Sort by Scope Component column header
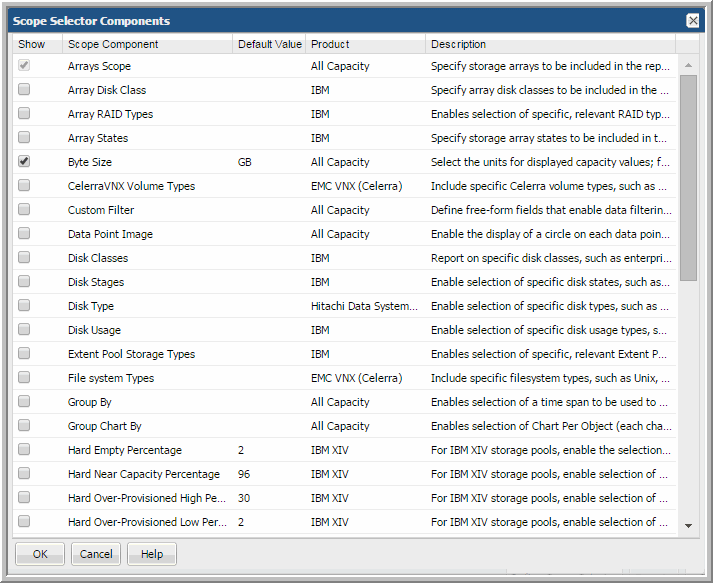Viewport: 713px width, 583px height. tap(113, 44)
